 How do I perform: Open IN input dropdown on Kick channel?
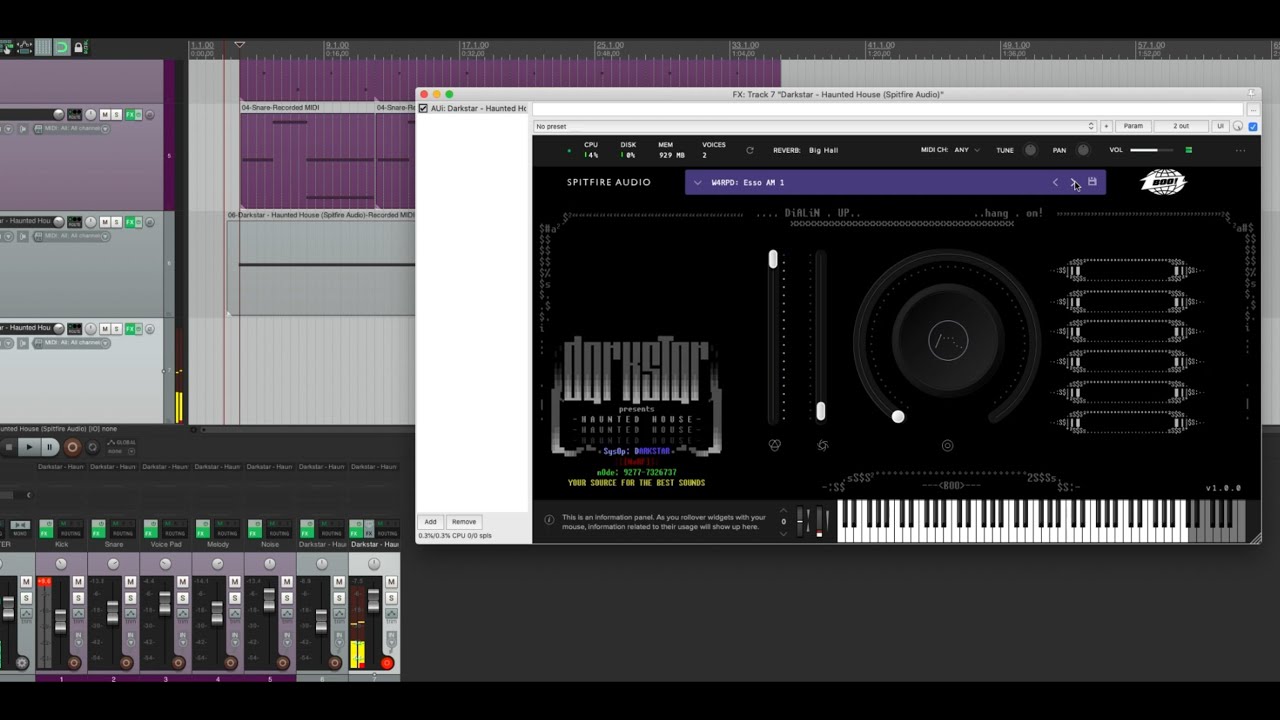(x=78, y=640)
